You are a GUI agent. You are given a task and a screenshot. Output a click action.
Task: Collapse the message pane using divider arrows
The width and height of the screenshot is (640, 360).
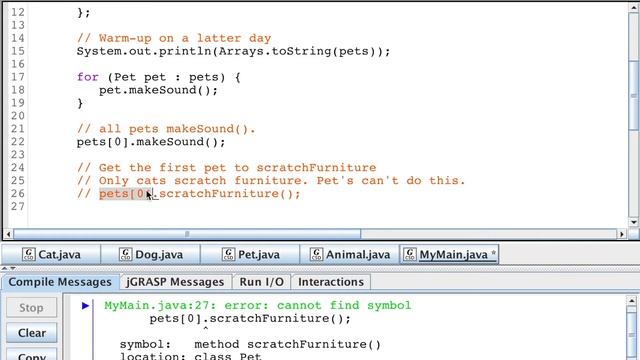pyautogui.click(x=13, y=269)
